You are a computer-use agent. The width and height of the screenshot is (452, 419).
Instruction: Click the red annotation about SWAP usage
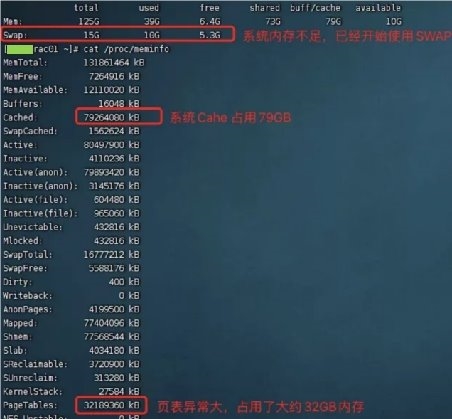click(x=347, y=36)
